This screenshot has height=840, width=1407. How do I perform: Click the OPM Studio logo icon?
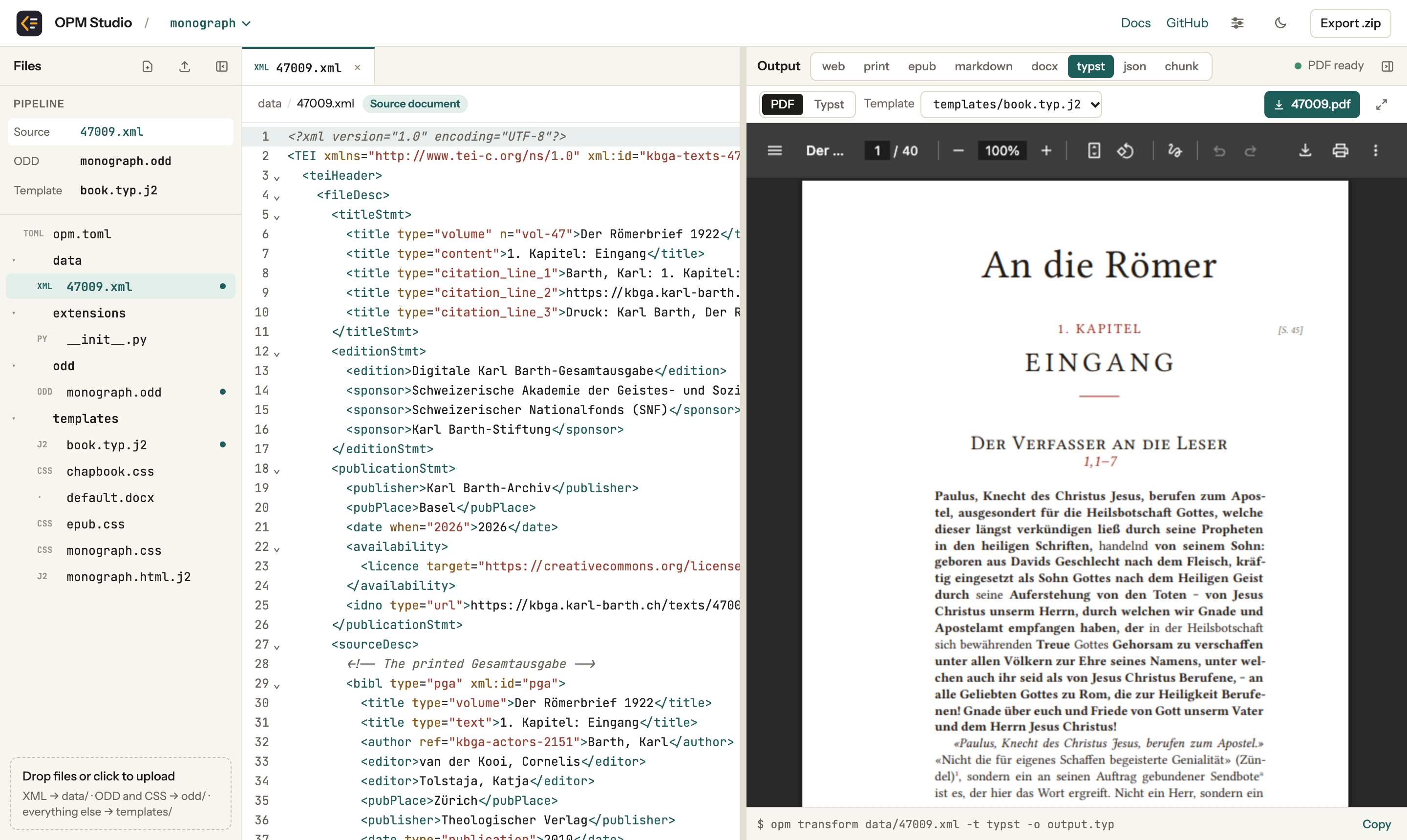[29, 23]
